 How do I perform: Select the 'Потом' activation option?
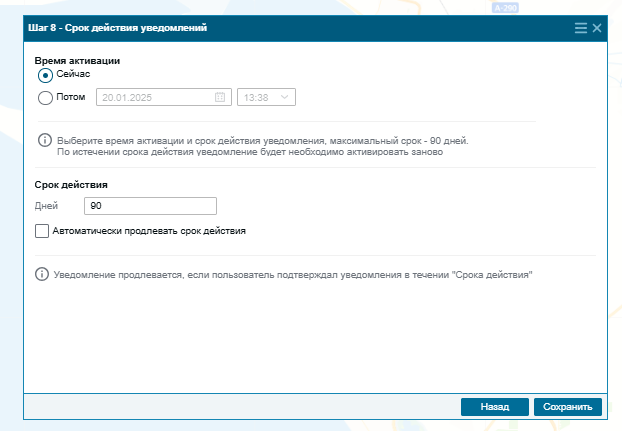click(45, 98)
